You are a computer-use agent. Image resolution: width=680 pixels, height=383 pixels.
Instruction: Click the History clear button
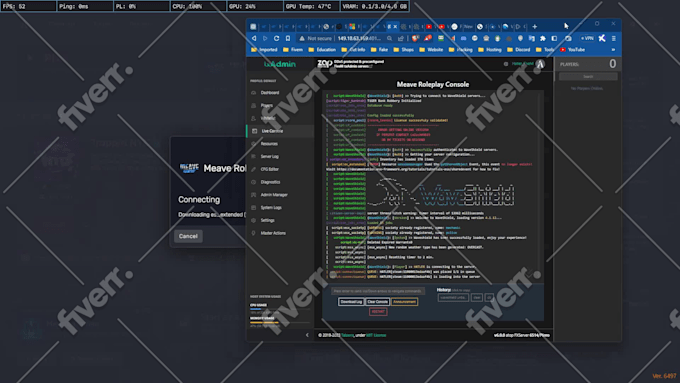point(477,298)
